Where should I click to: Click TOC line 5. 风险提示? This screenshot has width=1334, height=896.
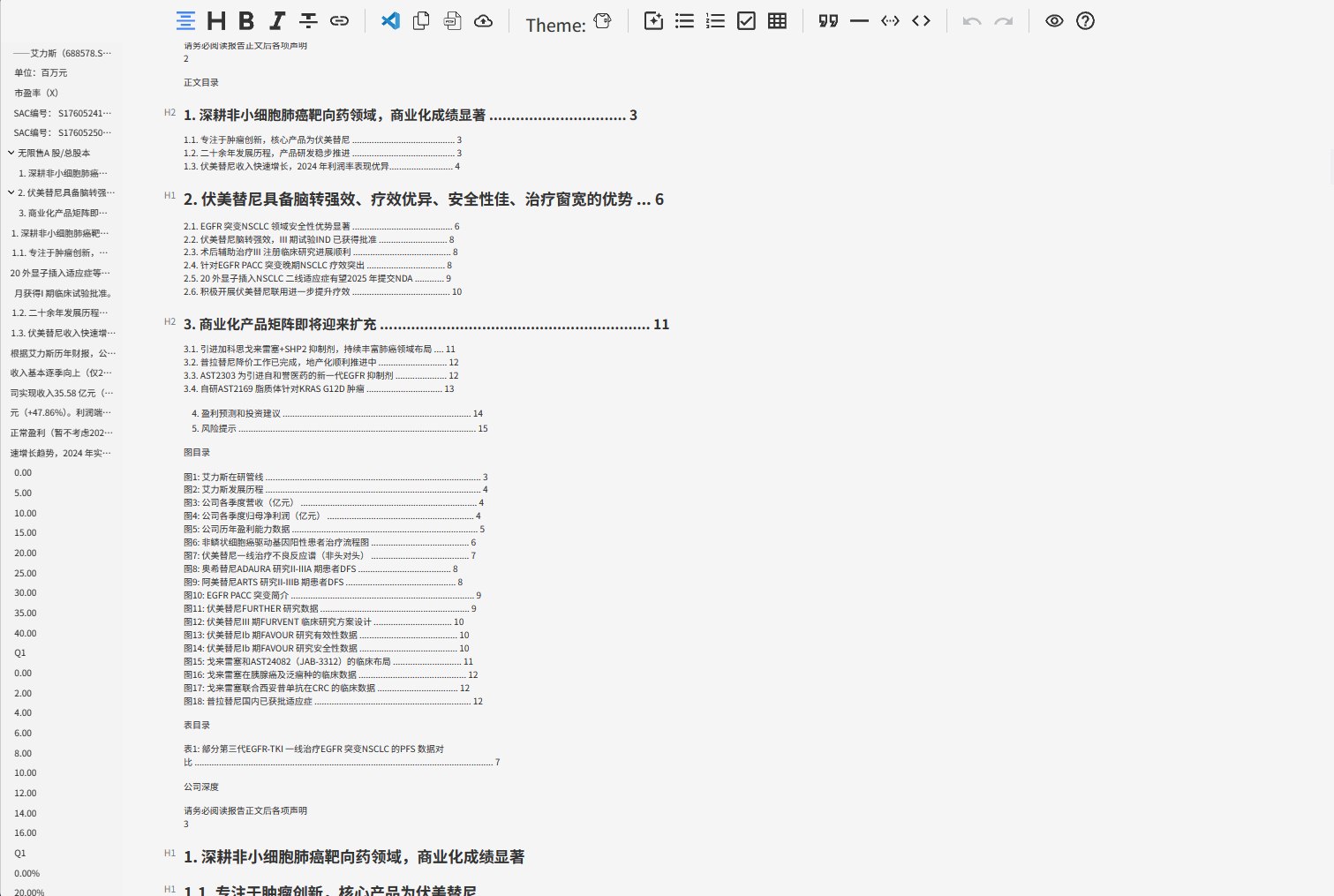[340, 428]
